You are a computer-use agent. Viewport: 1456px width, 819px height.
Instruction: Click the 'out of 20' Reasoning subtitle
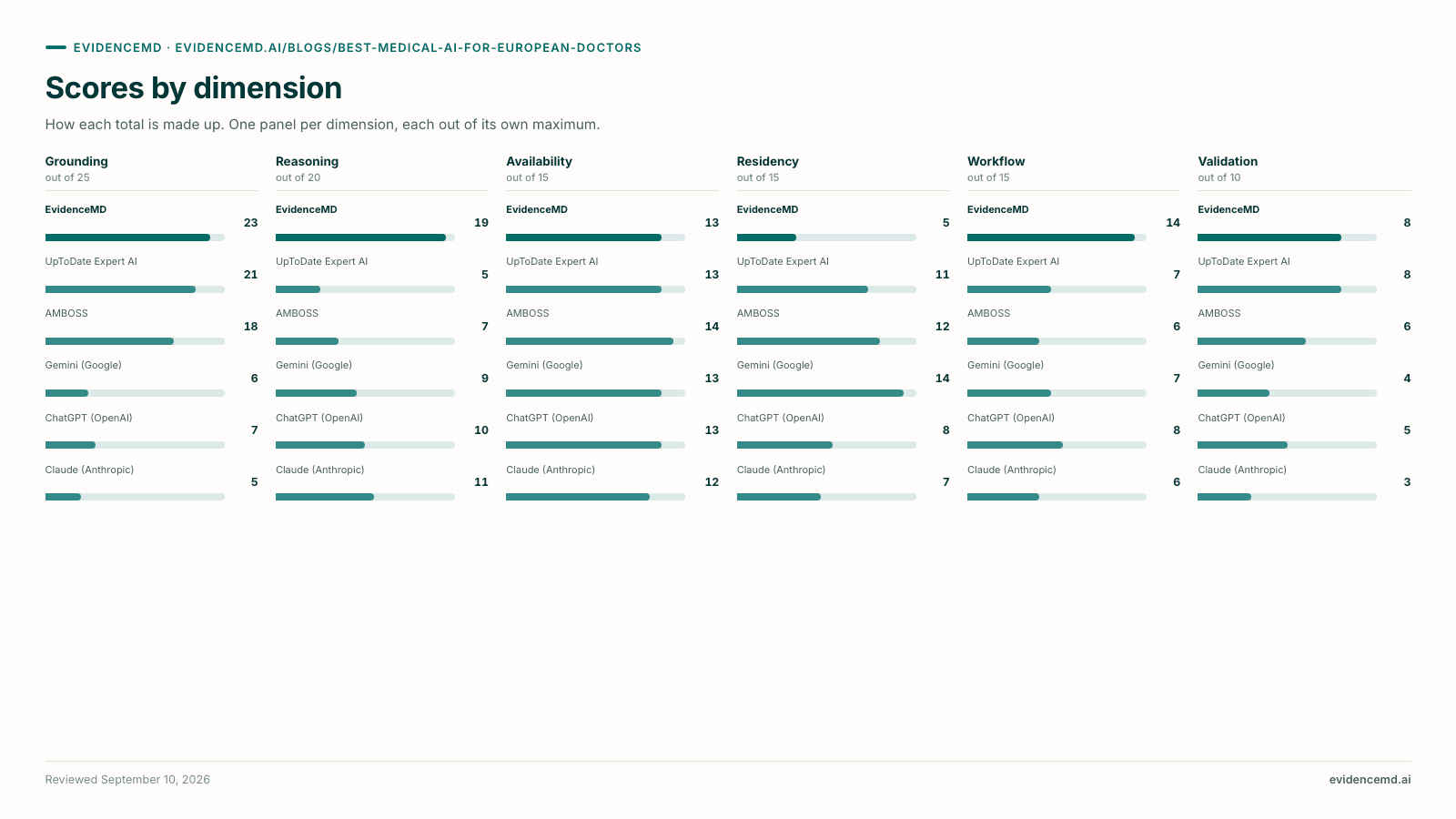tap(298, 177)
